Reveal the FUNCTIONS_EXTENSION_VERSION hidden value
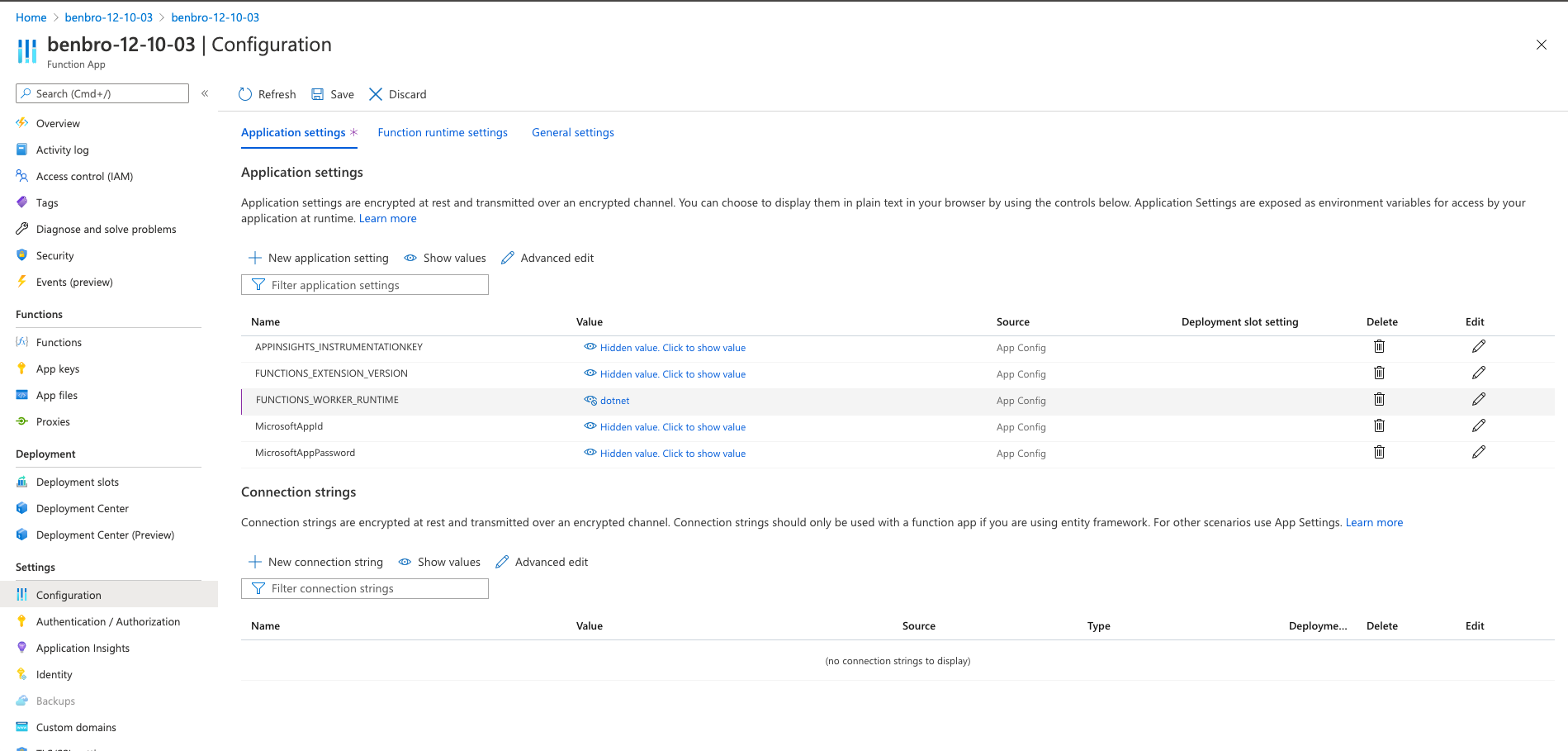The width and height of the screenshot is (1568, 751). tap(665, 374)
